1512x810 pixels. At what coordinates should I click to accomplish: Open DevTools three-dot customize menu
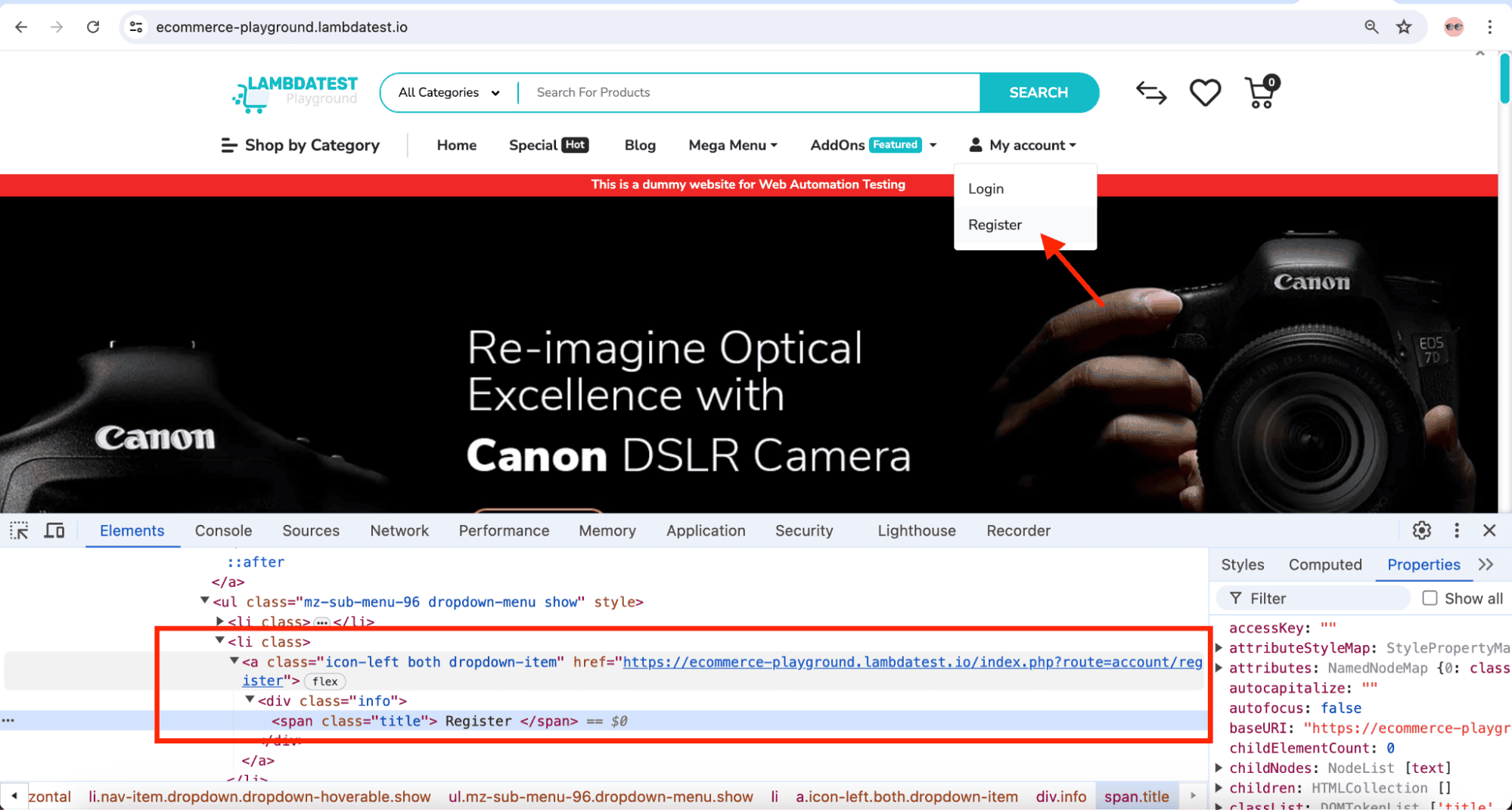tap(1457, 531)
